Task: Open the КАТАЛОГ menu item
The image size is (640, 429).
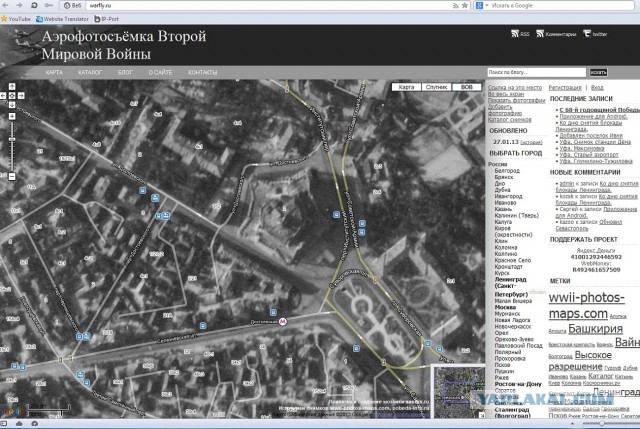Action: click(x=90, y=73)
